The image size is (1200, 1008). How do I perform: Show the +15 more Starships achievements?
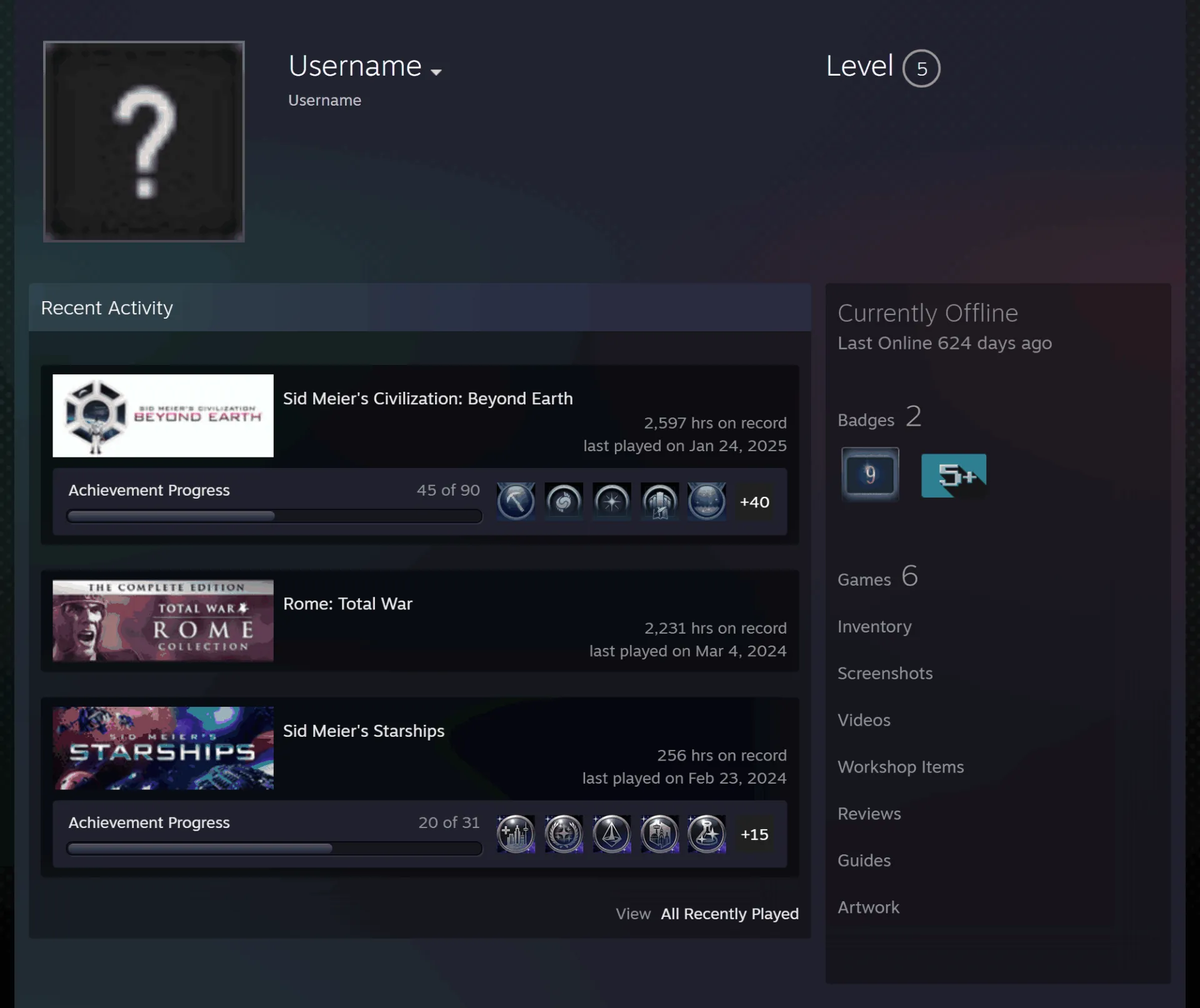pos(754,834)
